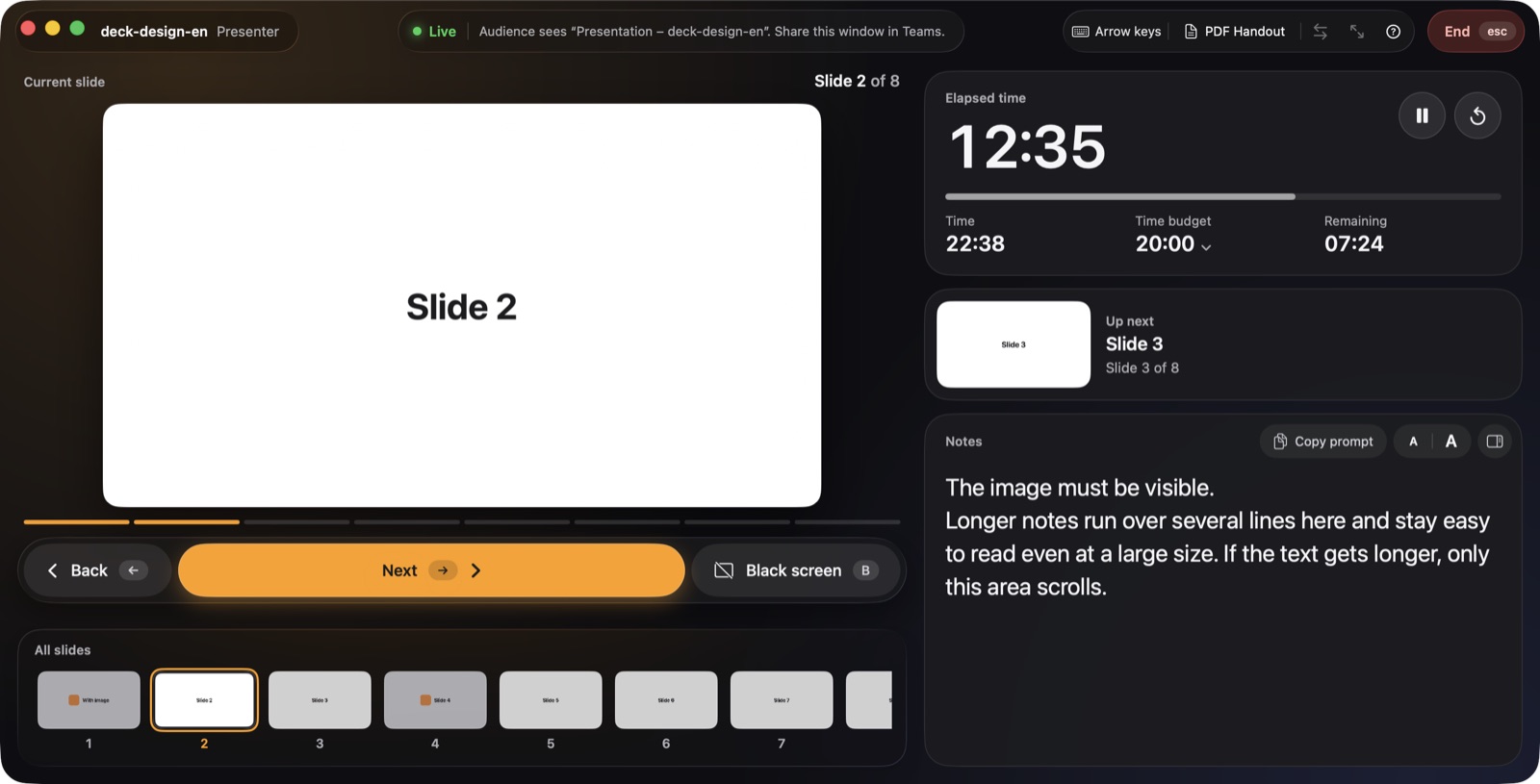Image resolution: width=1540 pixels, height=784 pixels.
Task: Click the swap arrows icon in top bar
Action: [1321, 32]
